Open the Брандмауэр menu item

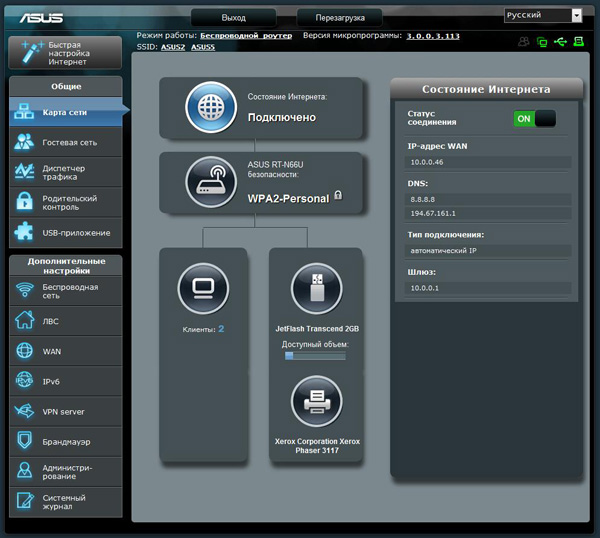[x=66, y=442]
